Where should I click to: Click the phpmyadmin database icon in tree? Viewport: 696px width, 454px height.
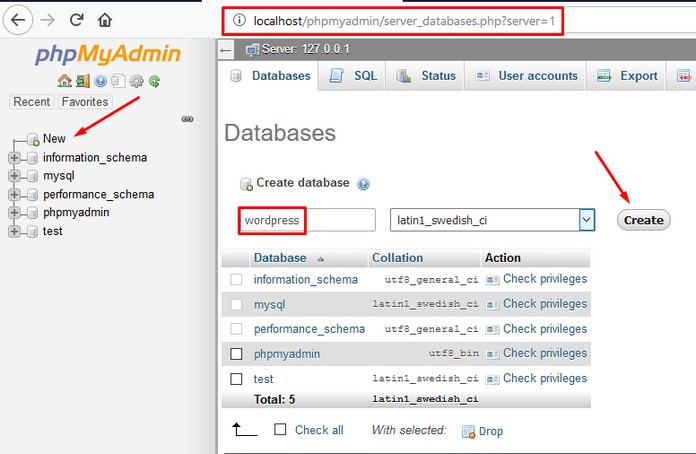[32, 213]
